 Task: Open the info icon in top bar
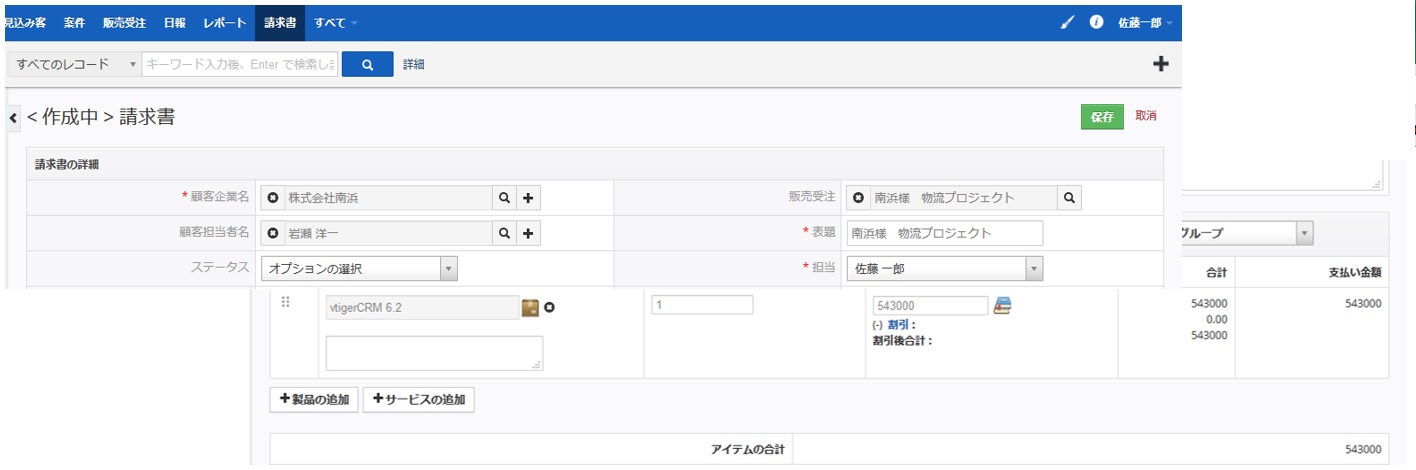pos(1096,22)
